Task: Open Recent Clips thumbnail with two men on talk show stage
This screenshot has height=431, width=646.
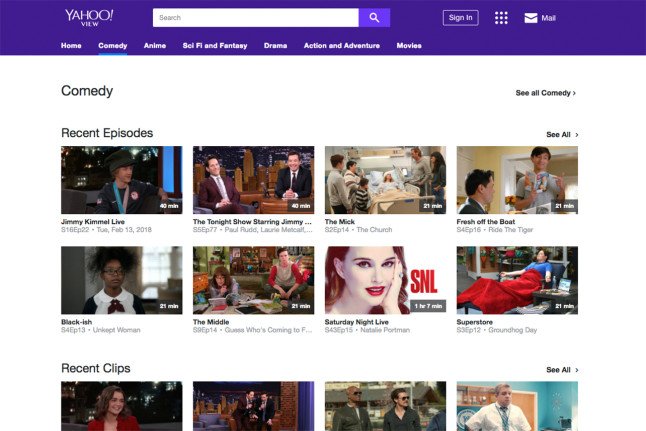Action: point(253,406)
